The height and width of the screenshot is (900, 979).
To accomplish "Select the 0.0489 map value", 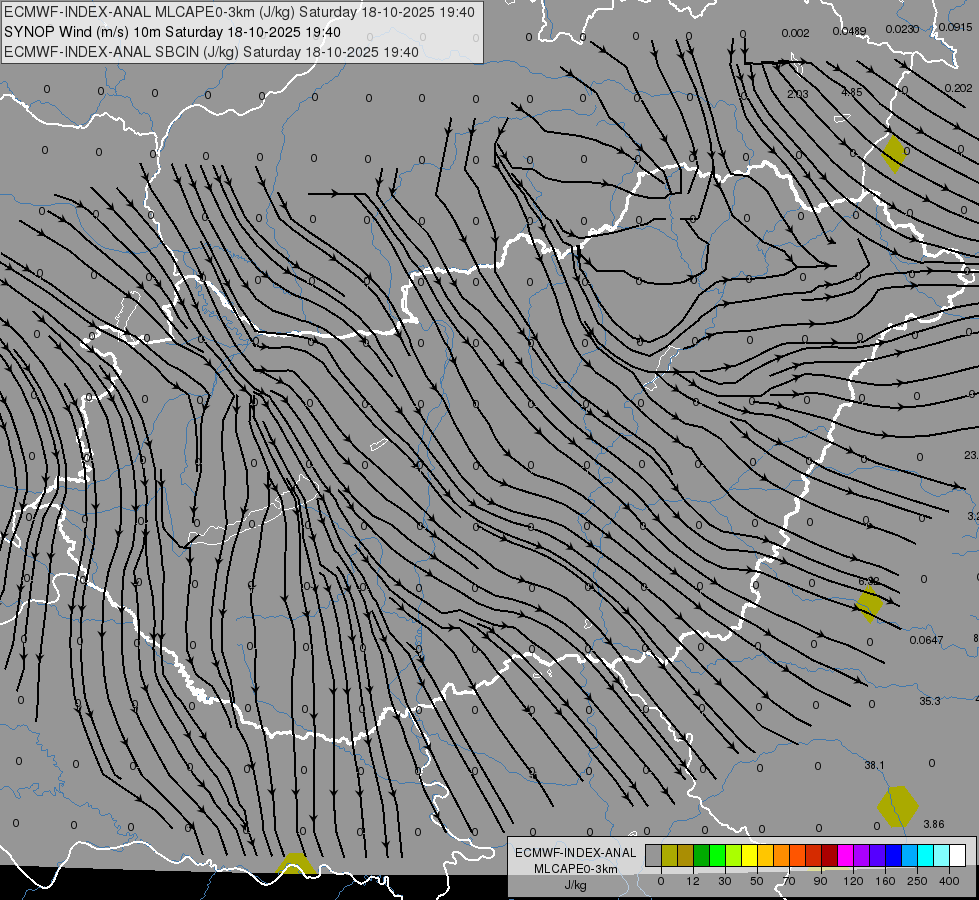I will (x=849, y=31).
